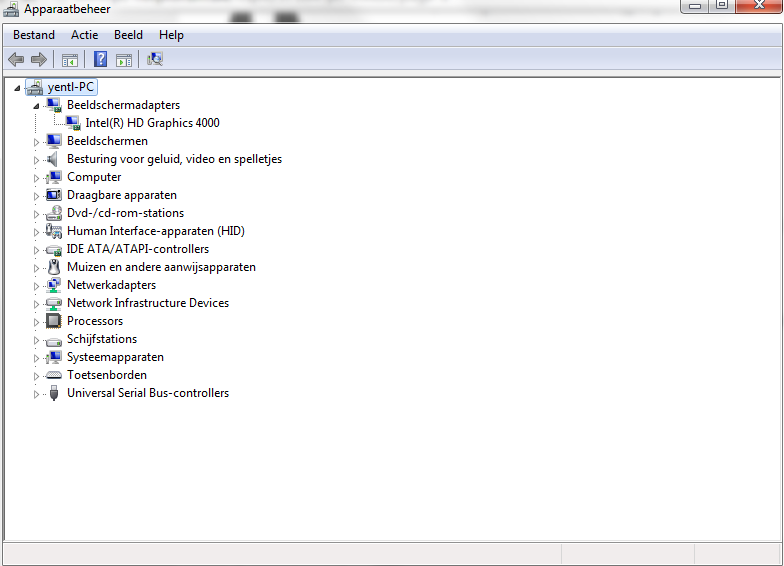Expand Muizen en andere aanwijsapparaten node

click(x=36, y=268)
